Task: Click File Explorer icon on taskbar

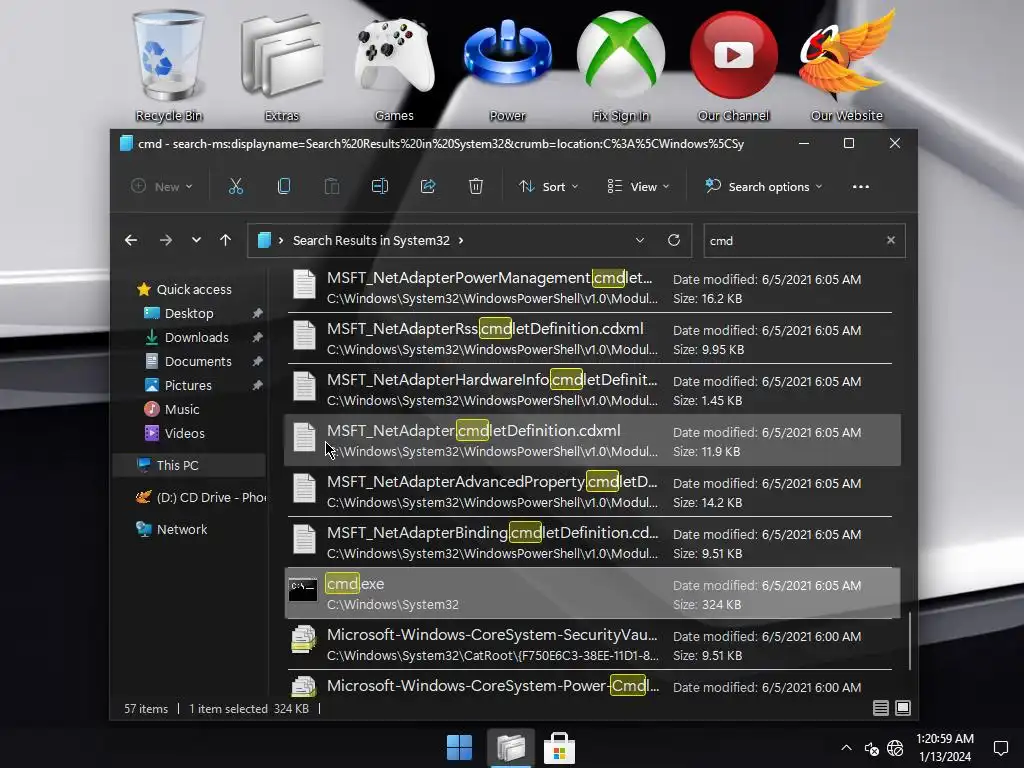Action: 511,748
